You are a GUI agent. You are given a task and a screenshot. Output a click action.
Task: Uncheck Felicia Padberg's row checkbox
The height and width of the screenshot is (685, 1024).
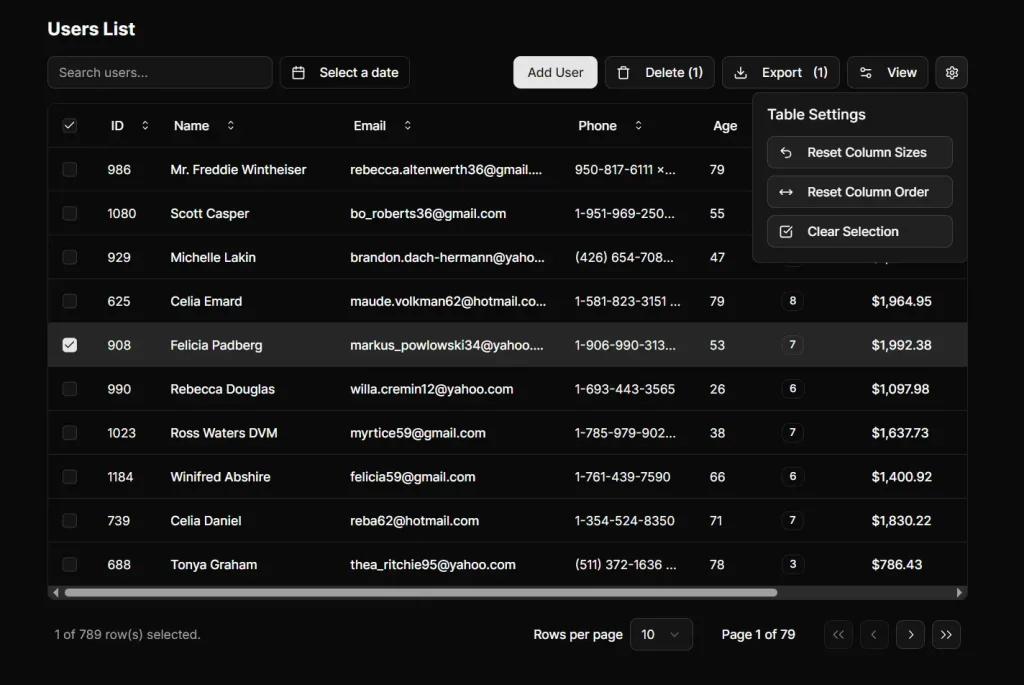(x=69, y=345)
